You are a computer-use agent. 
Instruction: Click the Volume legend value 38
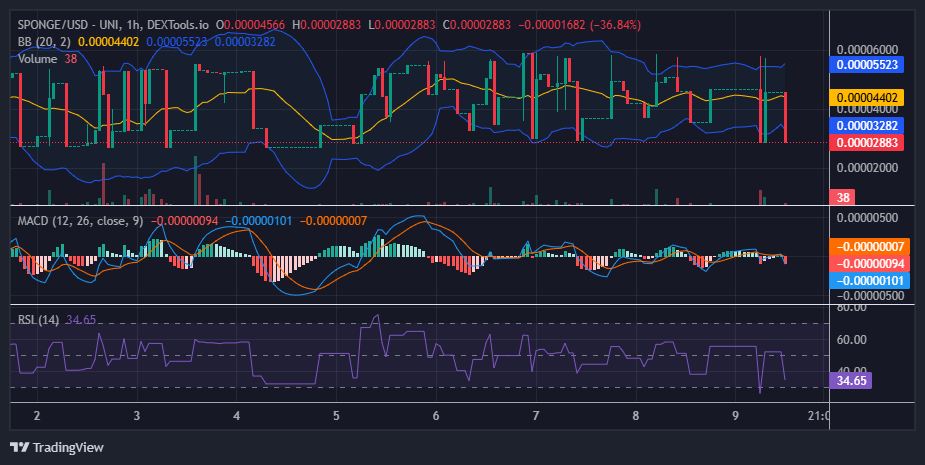point(71,59)
